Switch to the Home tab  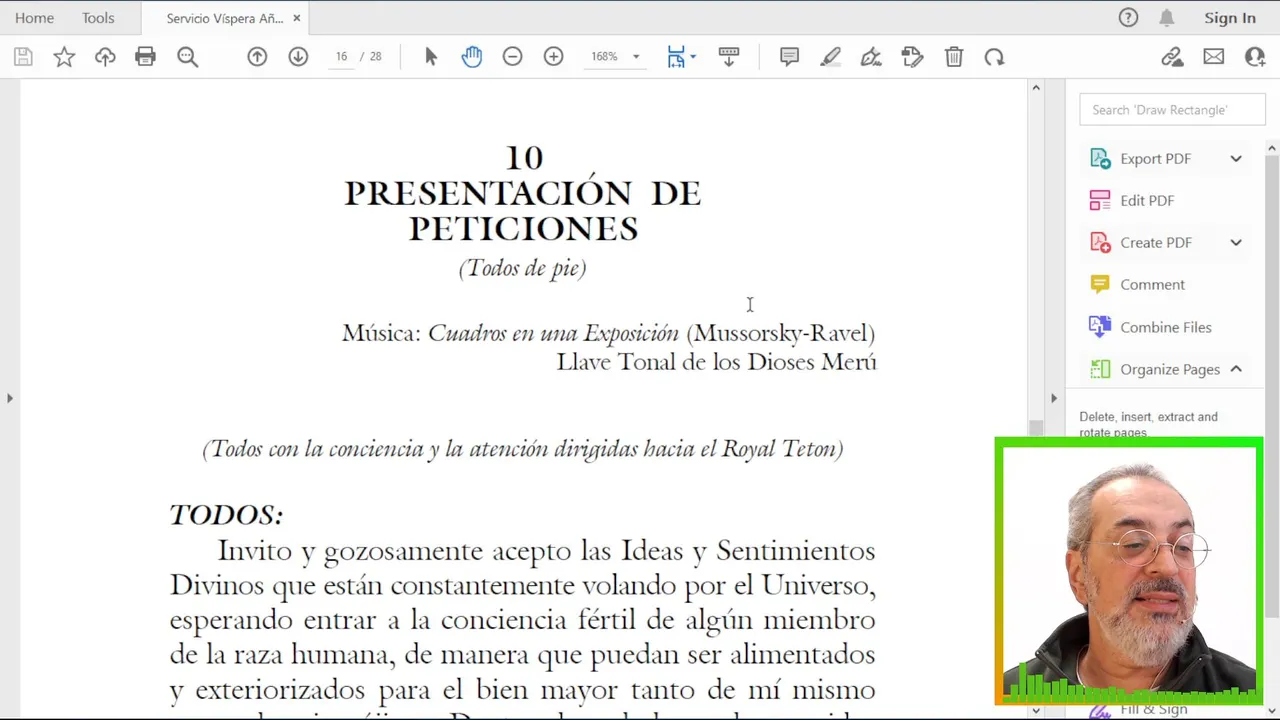[34, 18]
